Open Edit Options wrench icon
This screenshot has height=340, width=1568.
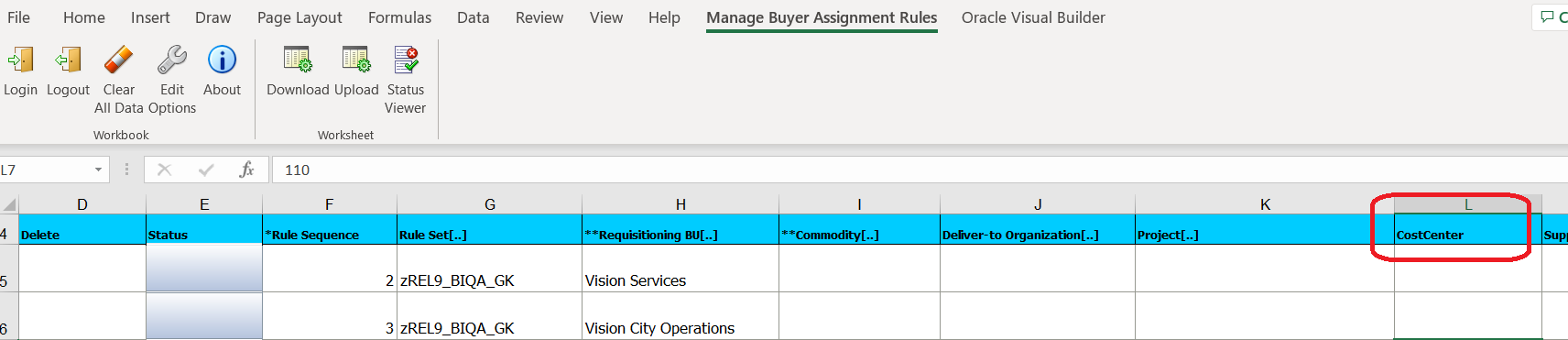click(172, 60)
